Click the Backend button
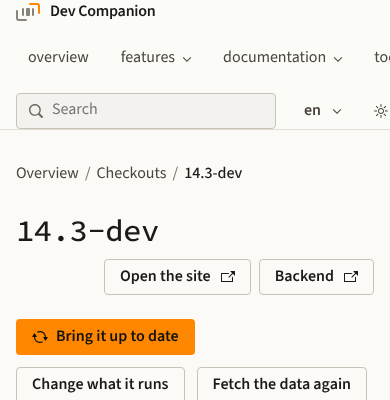390x400 pixels. pos(316,277)
